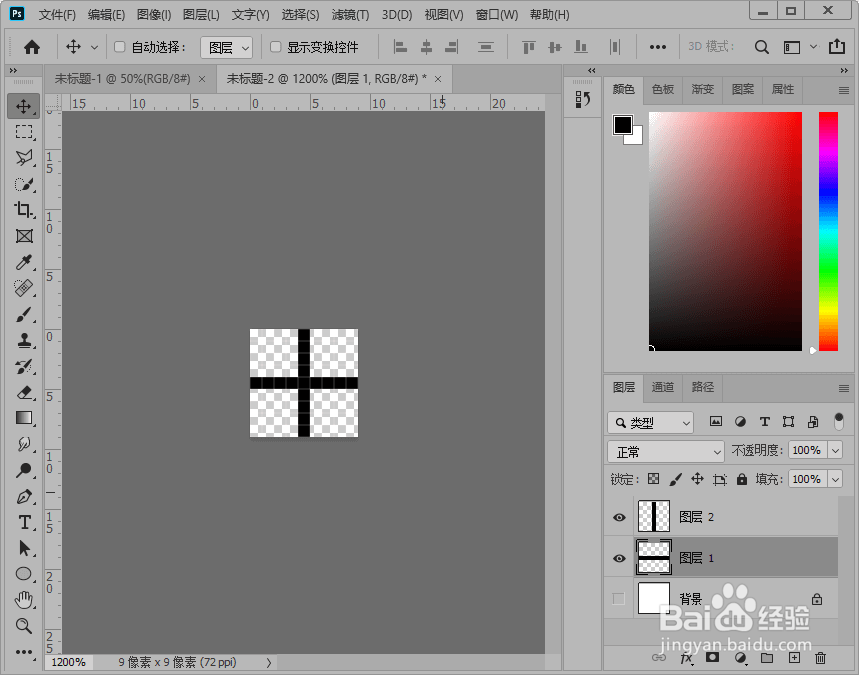
Task: Click the rainbow hue slider
Action: [828, 231]
